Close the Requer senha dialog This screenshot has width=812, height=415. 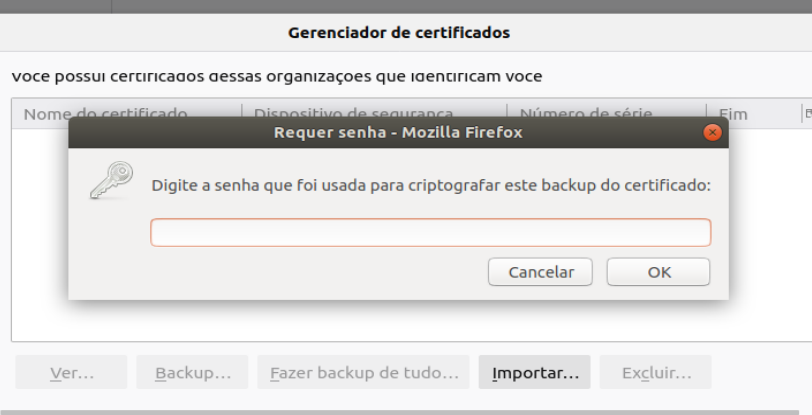712,132
